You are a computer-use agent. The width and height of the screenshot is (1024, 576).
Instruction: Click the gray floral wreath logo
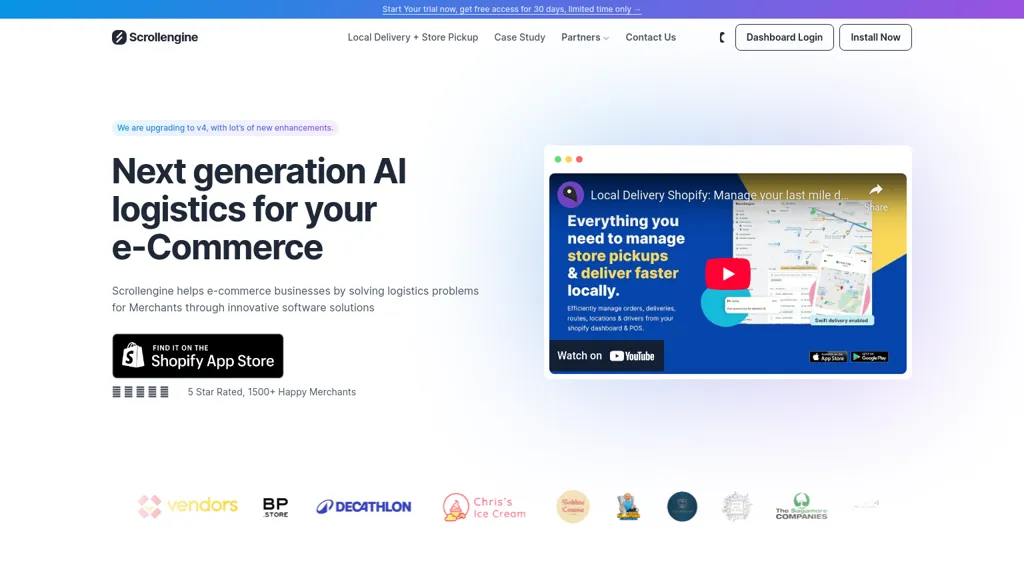pos(737,507)
